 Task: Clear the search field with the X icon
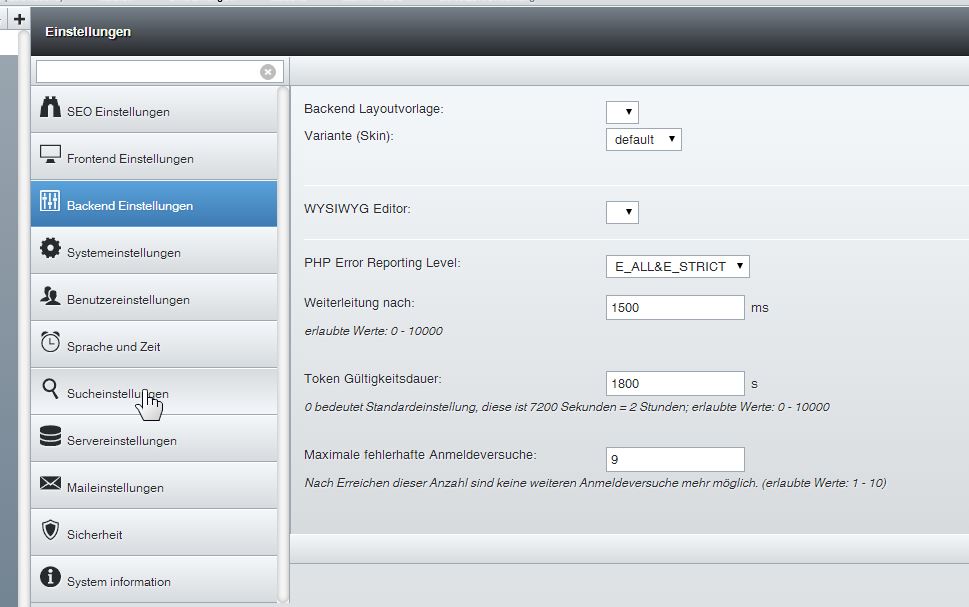268,72
